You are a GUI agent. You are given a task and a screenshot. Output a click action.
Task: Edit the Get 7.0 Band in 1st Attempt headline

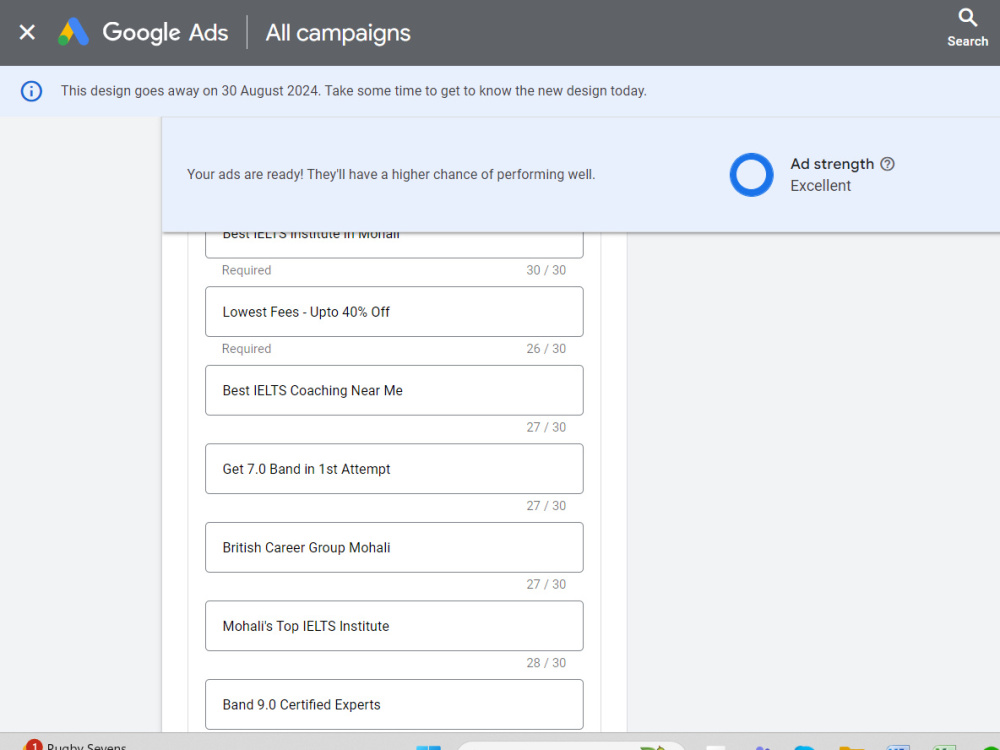pyautogui.click(x=394, y=469)
